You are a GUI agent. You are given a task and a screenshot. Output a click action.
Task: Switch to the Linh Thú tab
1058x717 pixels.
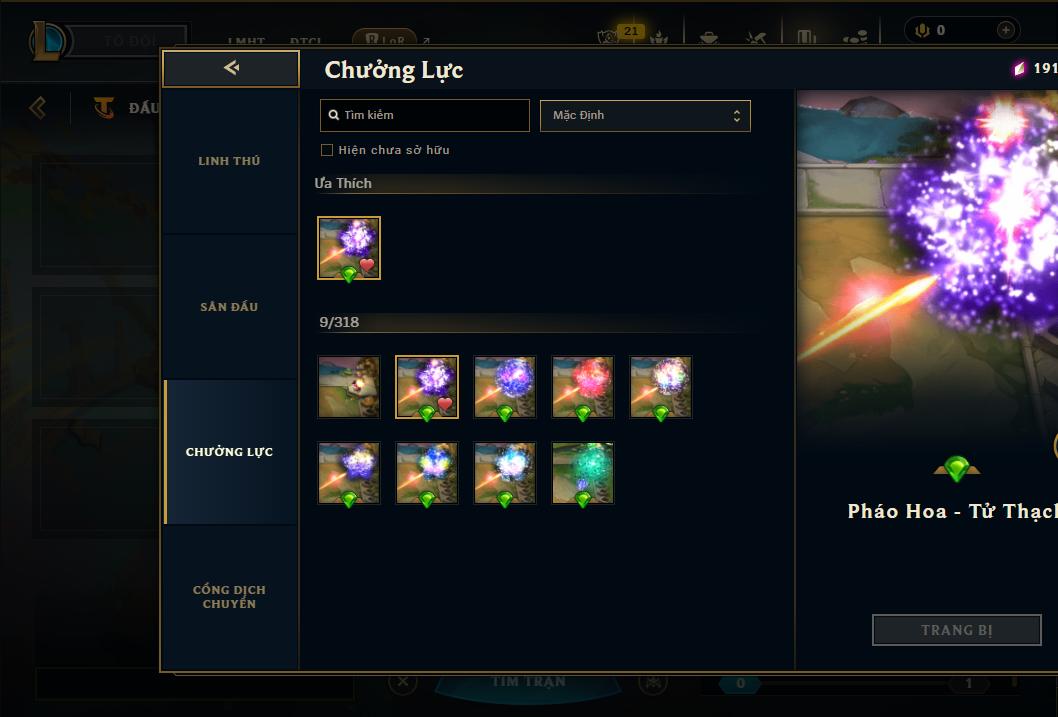coord(229,161)
